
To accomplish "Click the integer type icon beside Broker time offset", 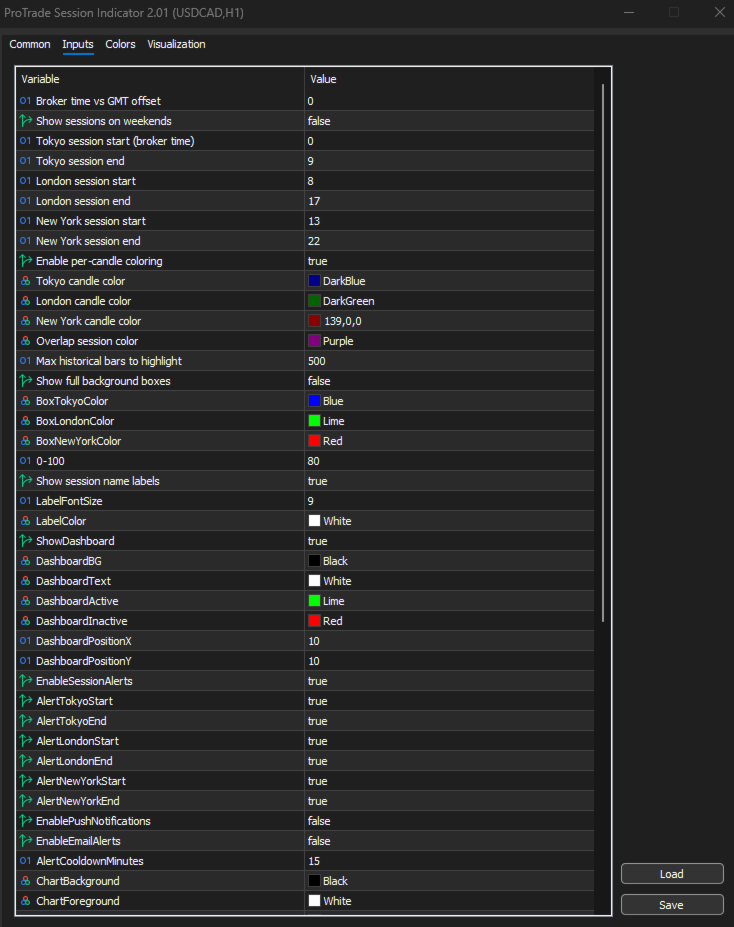I will (26, 101).
